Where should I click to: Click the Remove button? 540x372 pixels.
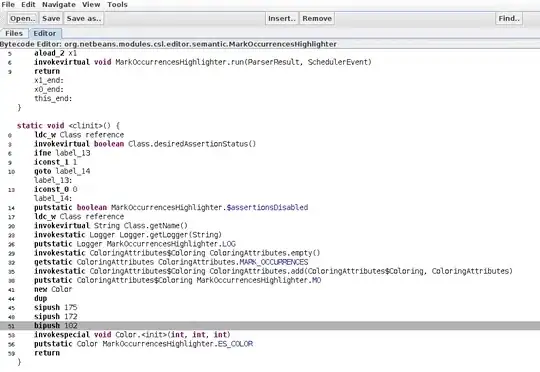pyautogui.click(x=317, y=18)
